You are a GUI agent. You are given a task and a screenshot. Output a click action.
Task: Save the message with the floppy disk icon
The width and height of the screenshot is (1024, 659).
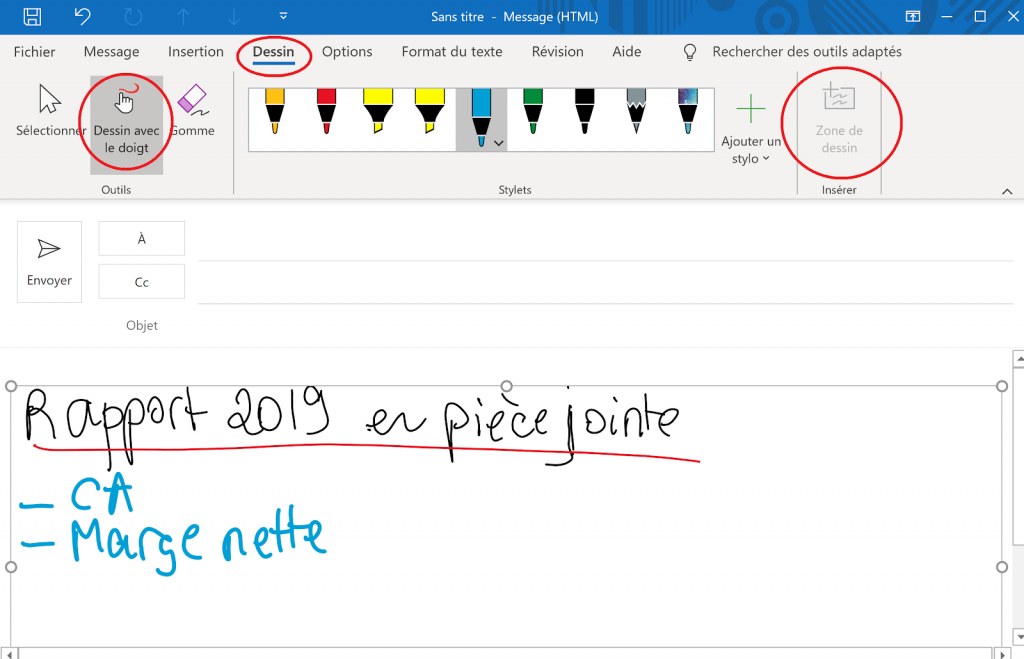32,16
